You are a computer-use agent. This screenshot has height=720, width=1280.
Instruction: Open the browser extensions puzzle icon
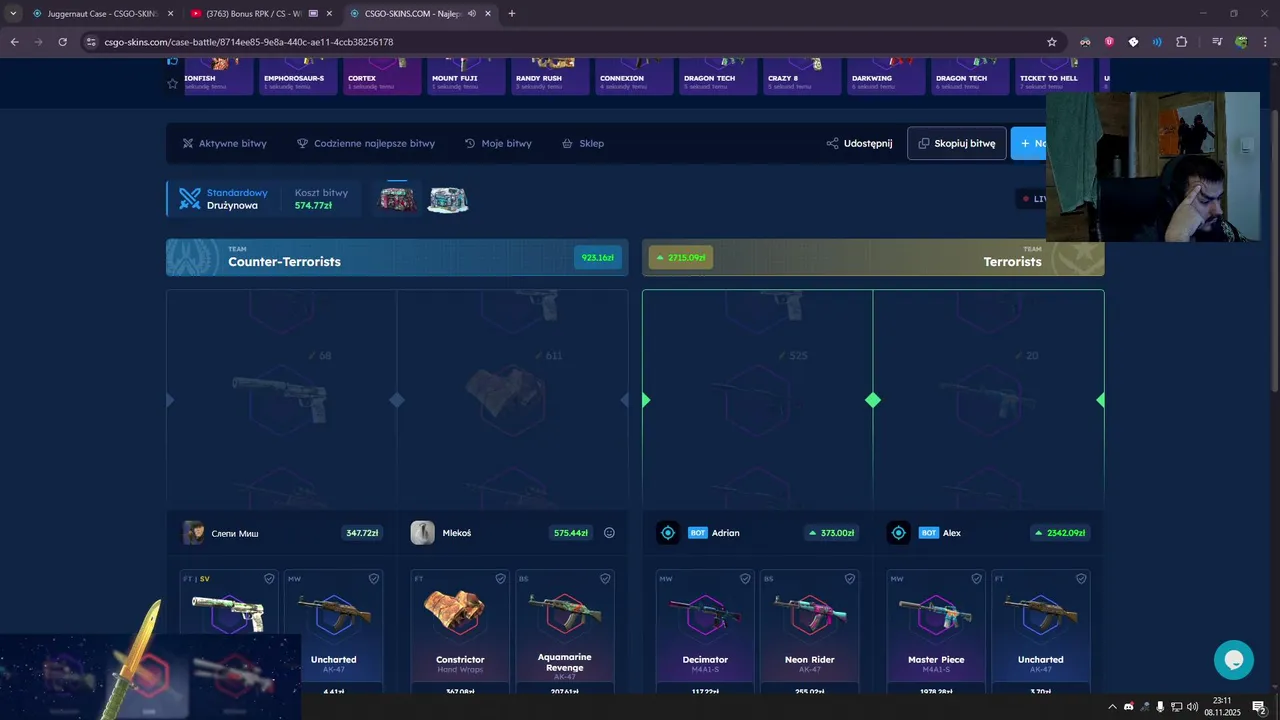(x=1181, y=42)
